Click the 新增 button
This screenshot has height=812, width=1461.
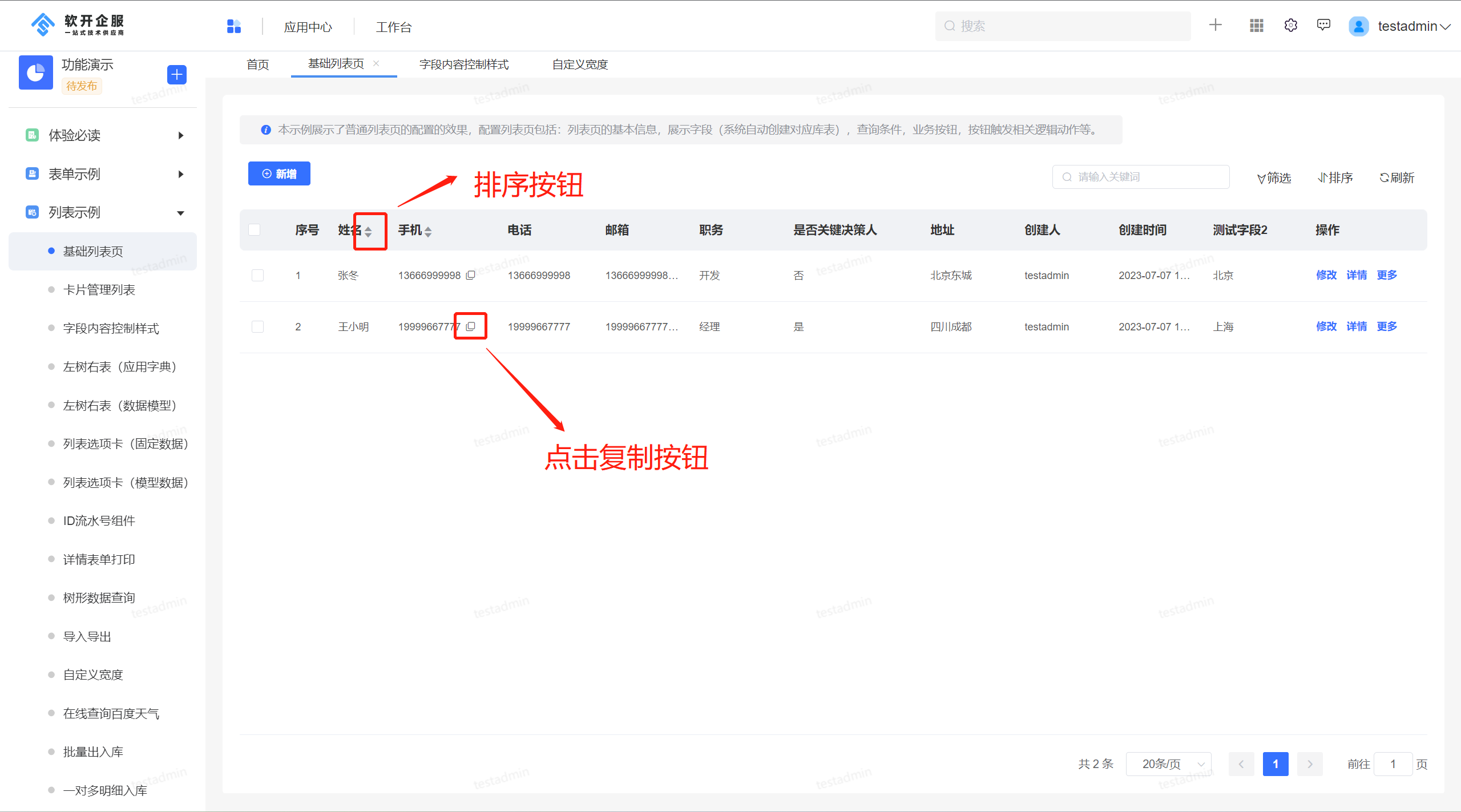pyautogui.click(x=279, y=173)
